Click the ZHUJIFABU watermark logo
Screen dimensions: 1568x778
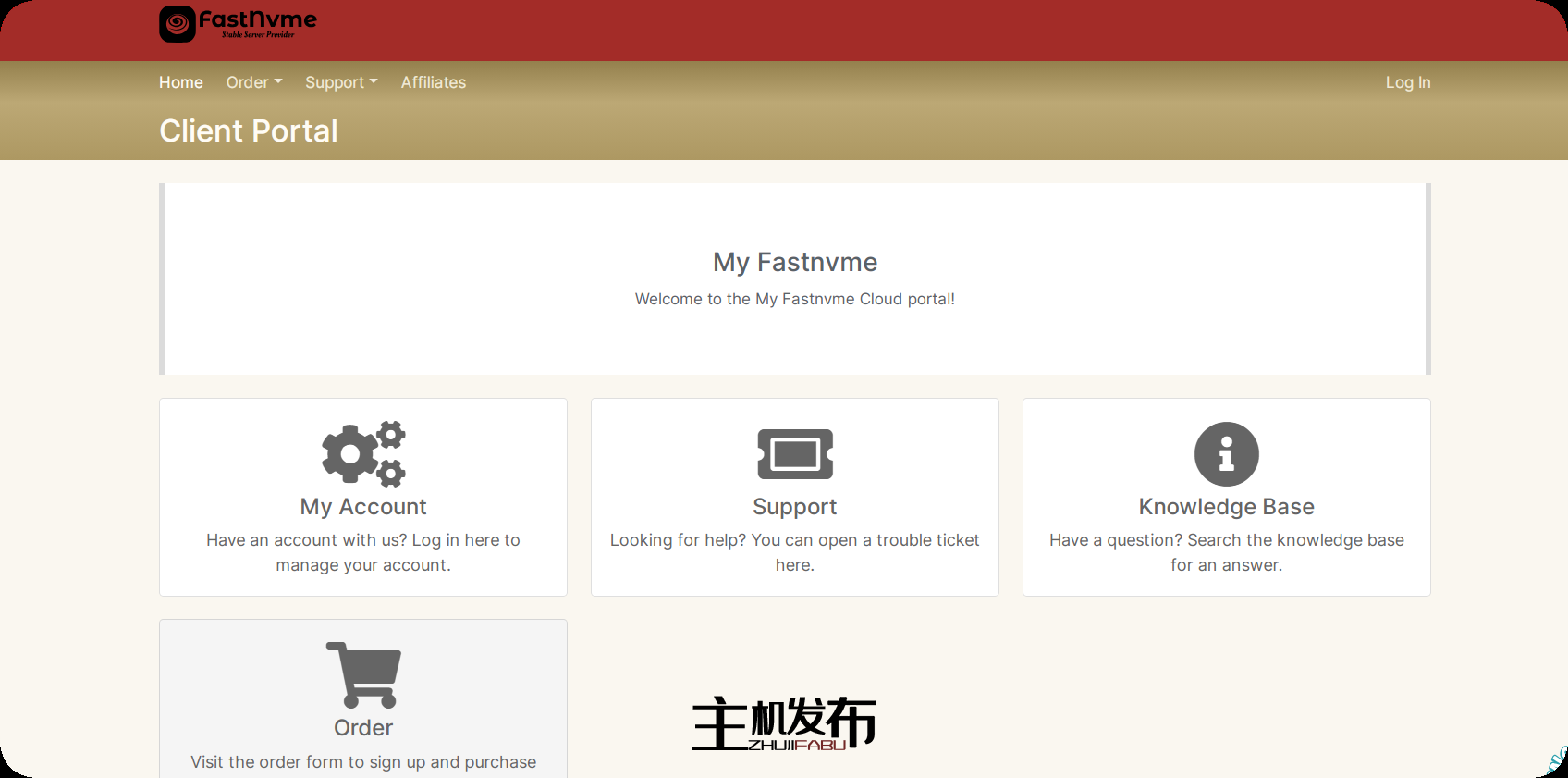784,723
